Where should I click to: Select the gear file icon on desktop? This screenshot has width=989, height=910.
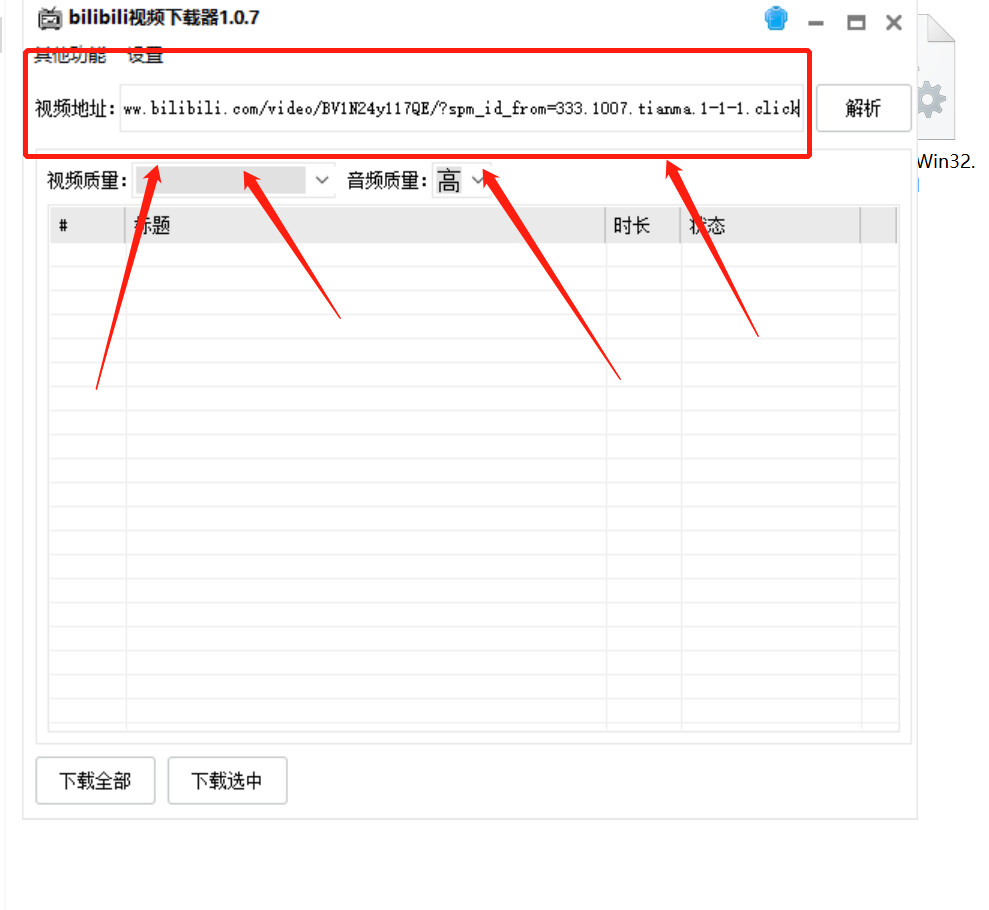pos(937,77)
